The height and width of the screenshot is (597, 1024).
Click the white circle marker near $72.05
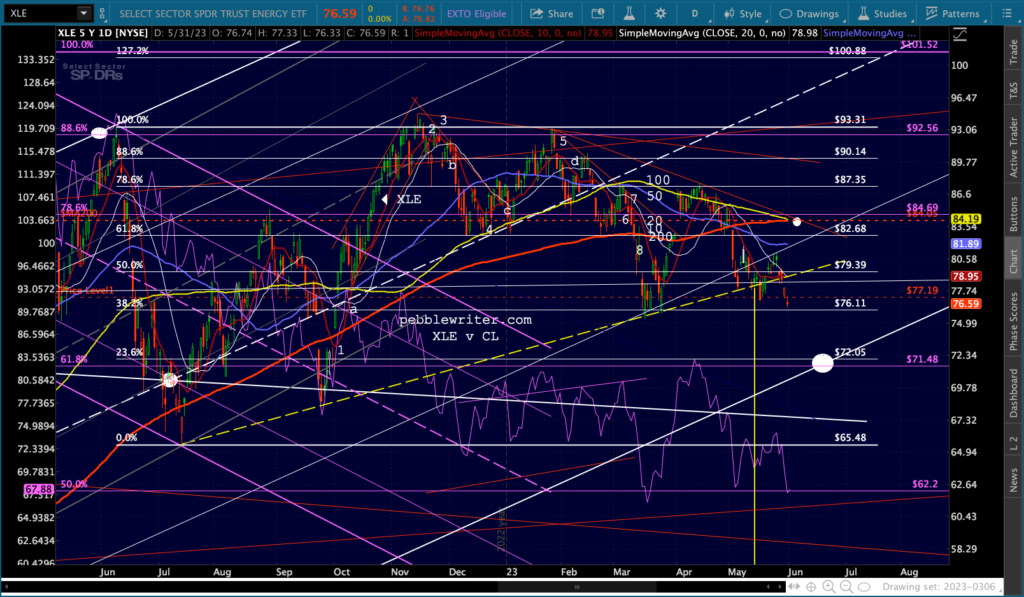pyautogui.click(x=822, y=363)
